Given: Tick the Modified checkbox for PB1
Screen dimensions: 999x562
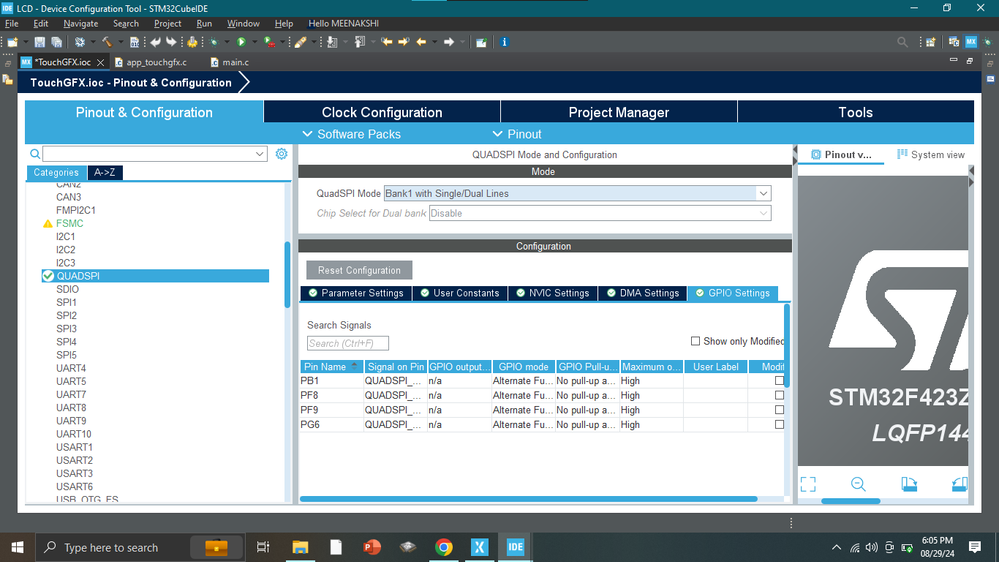Looking at the screenshot, I should [x=779, y=380].
